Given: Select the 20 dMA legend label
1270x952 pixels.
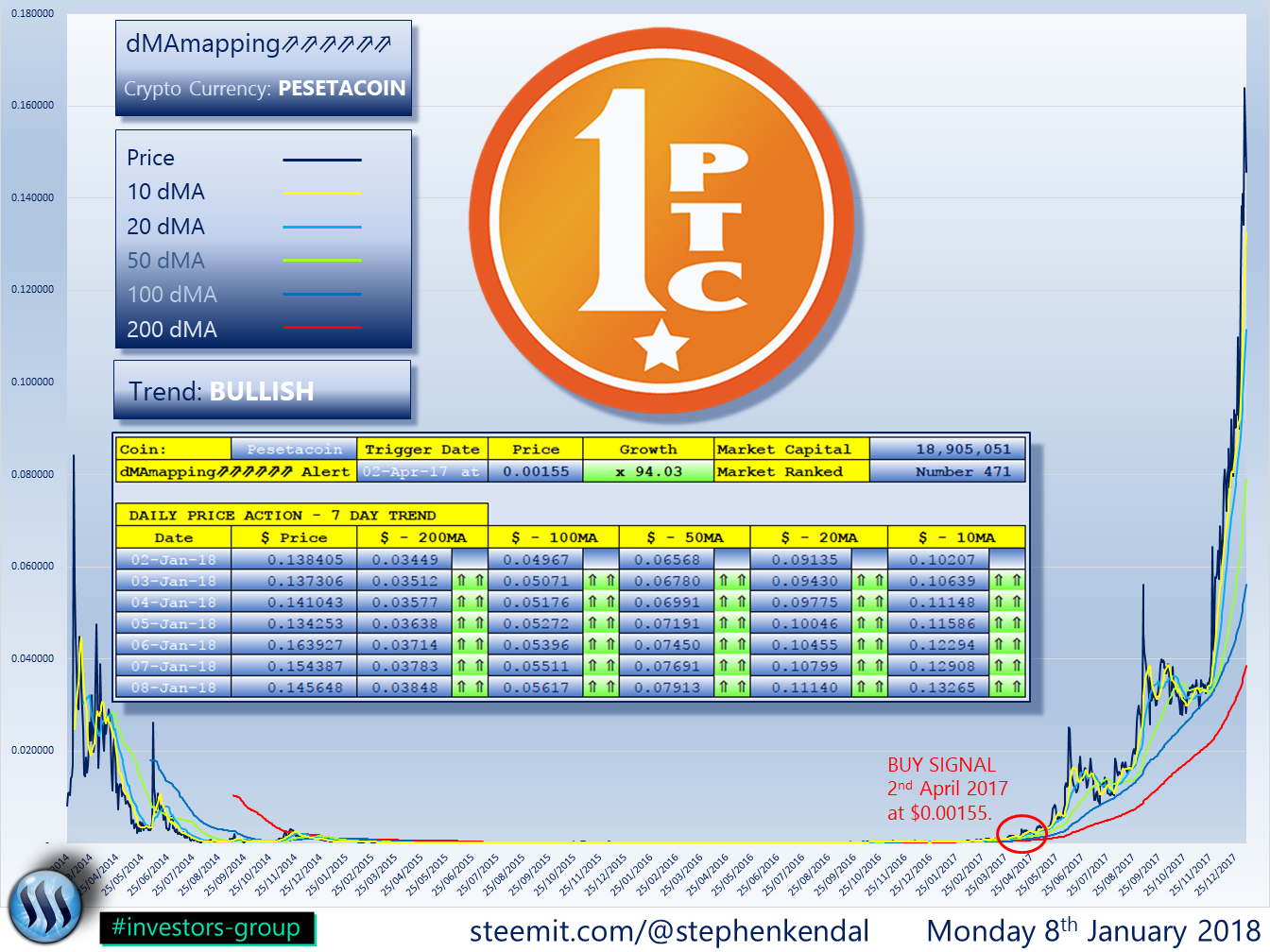Looking at the screenshot, I should pyautogui.click(x=165, y=227).
